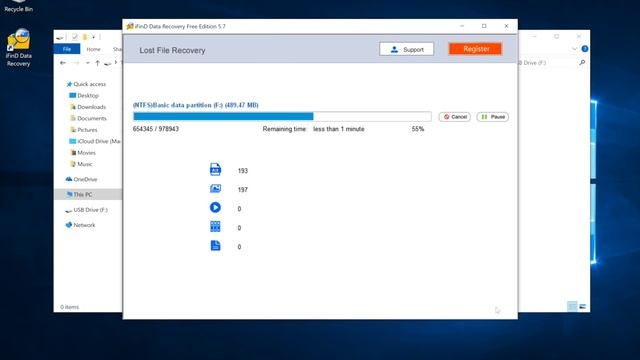Click the quick access toolbar dropdown arrow
Image resolution: width=640 pixels, height=360 pixels.
pos(93,37)
